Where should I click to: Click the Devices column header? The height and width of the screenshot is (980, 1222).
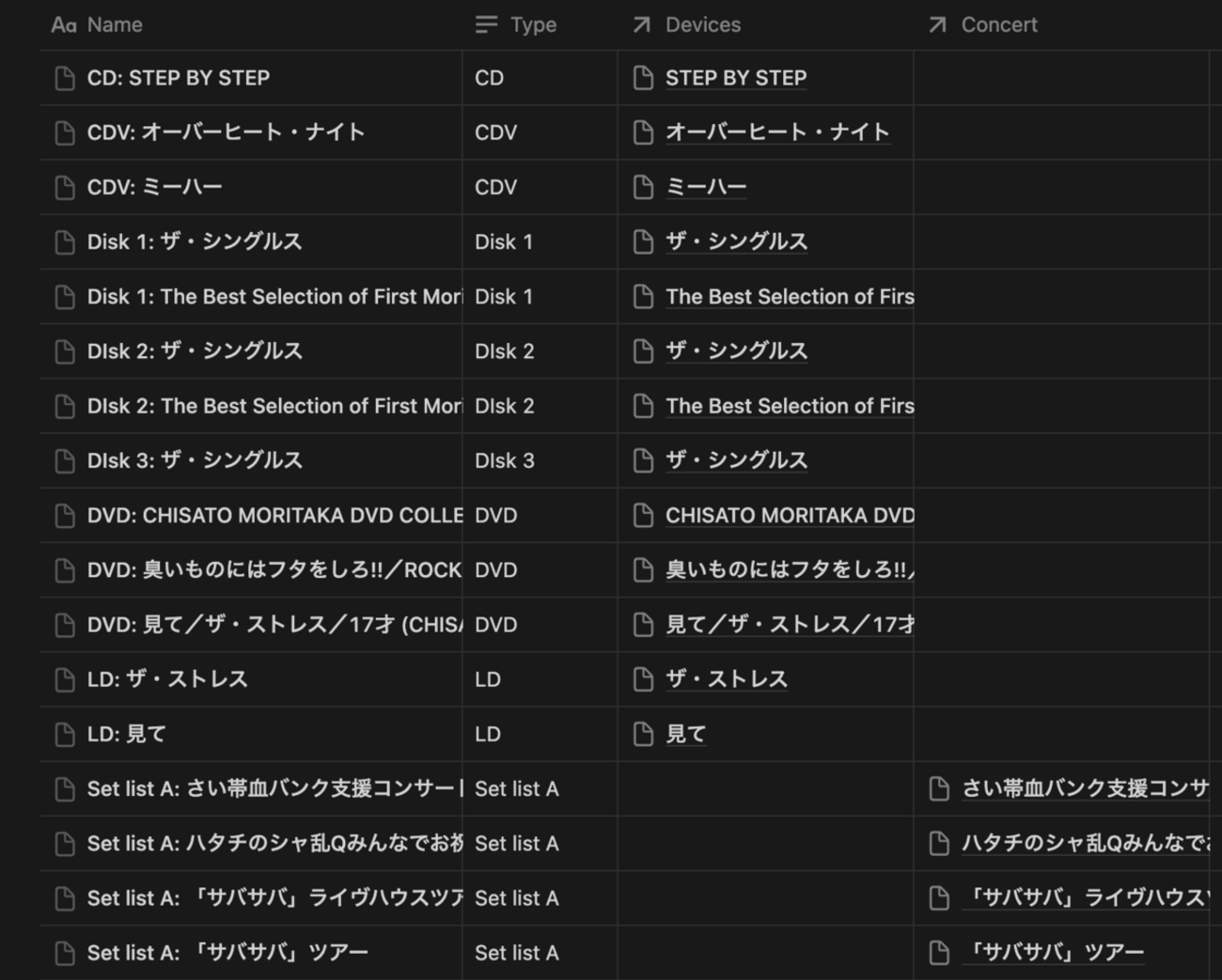pyautogui.click(x=765, y=24)
